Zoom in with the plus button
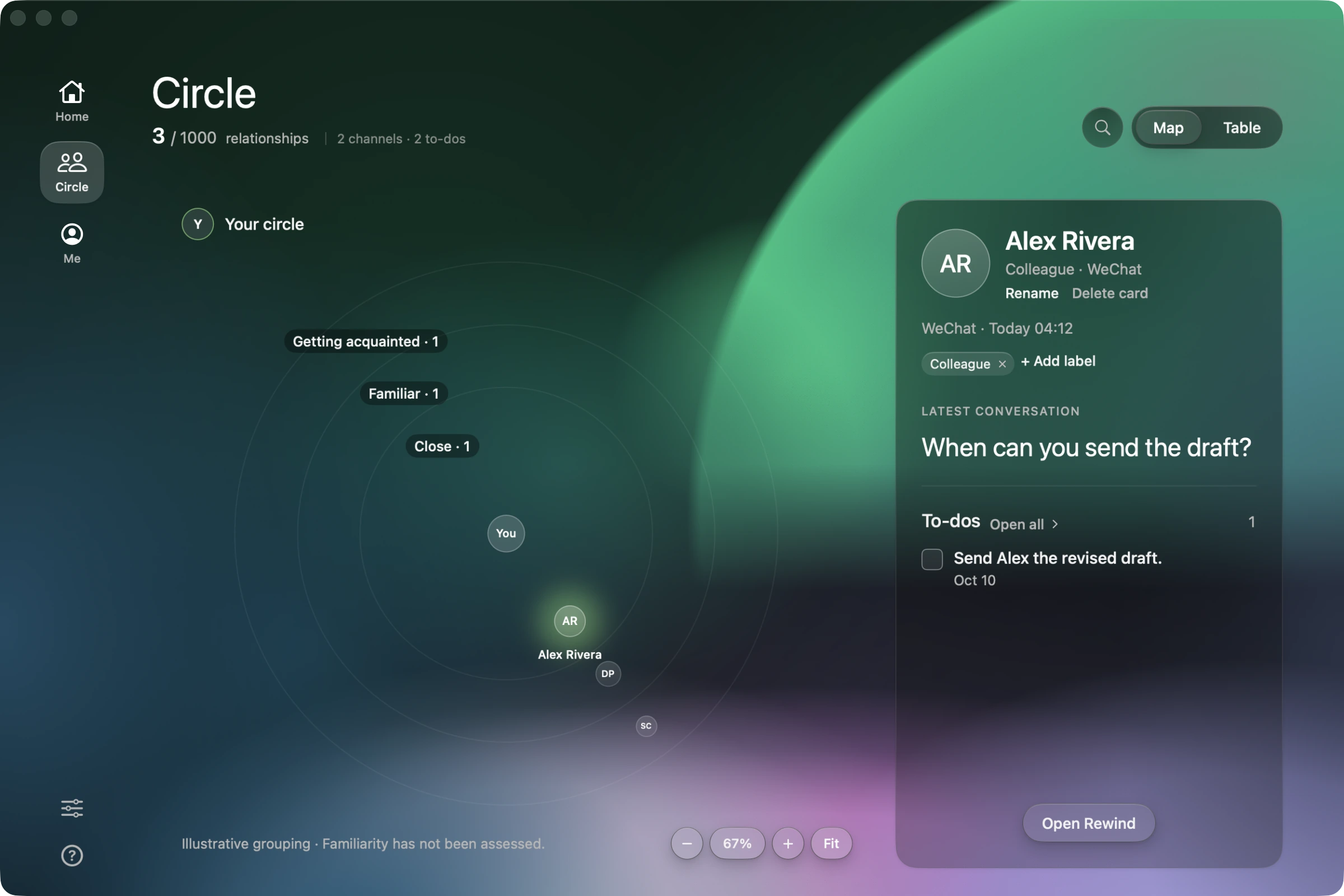 click(788, 843)
